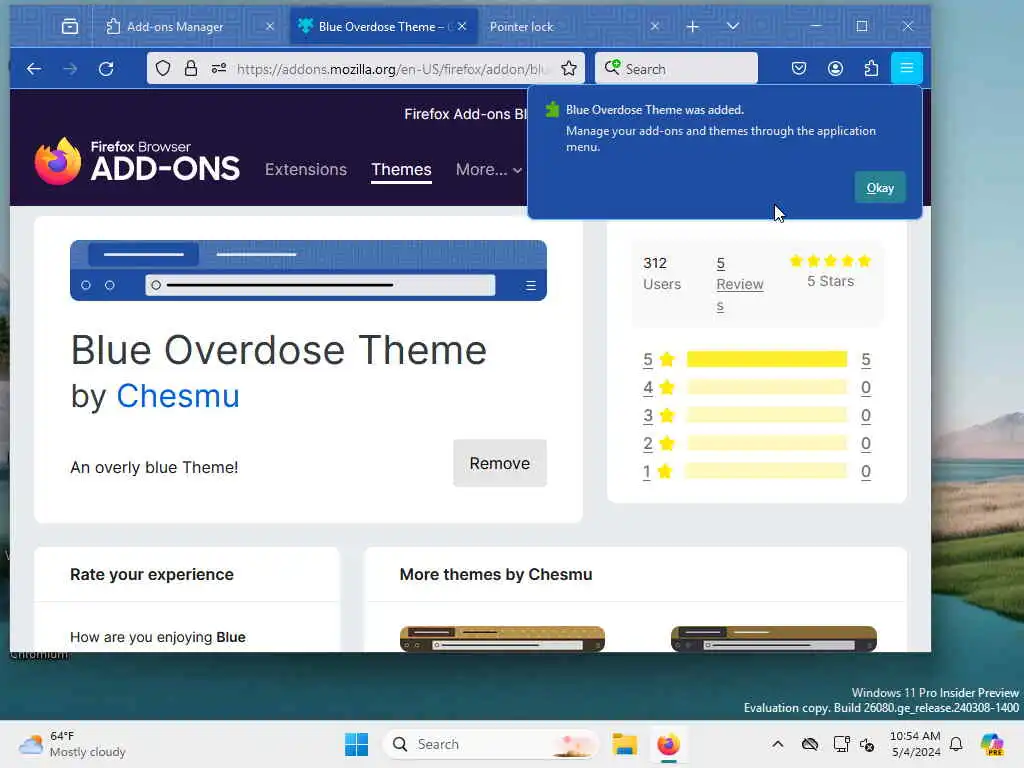Reload the current page
Image resolution: width=1024 pixels, height=768 pixels.
[106, 69]
